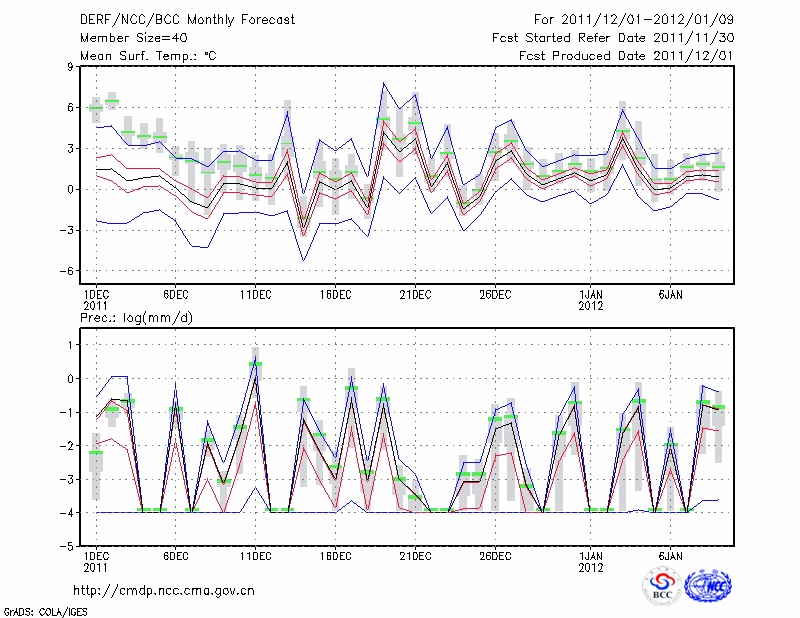Screen dimensions: 800x618
Task: Click 11DEC tick under the temperature chart
Action: (x=255, y=294)
